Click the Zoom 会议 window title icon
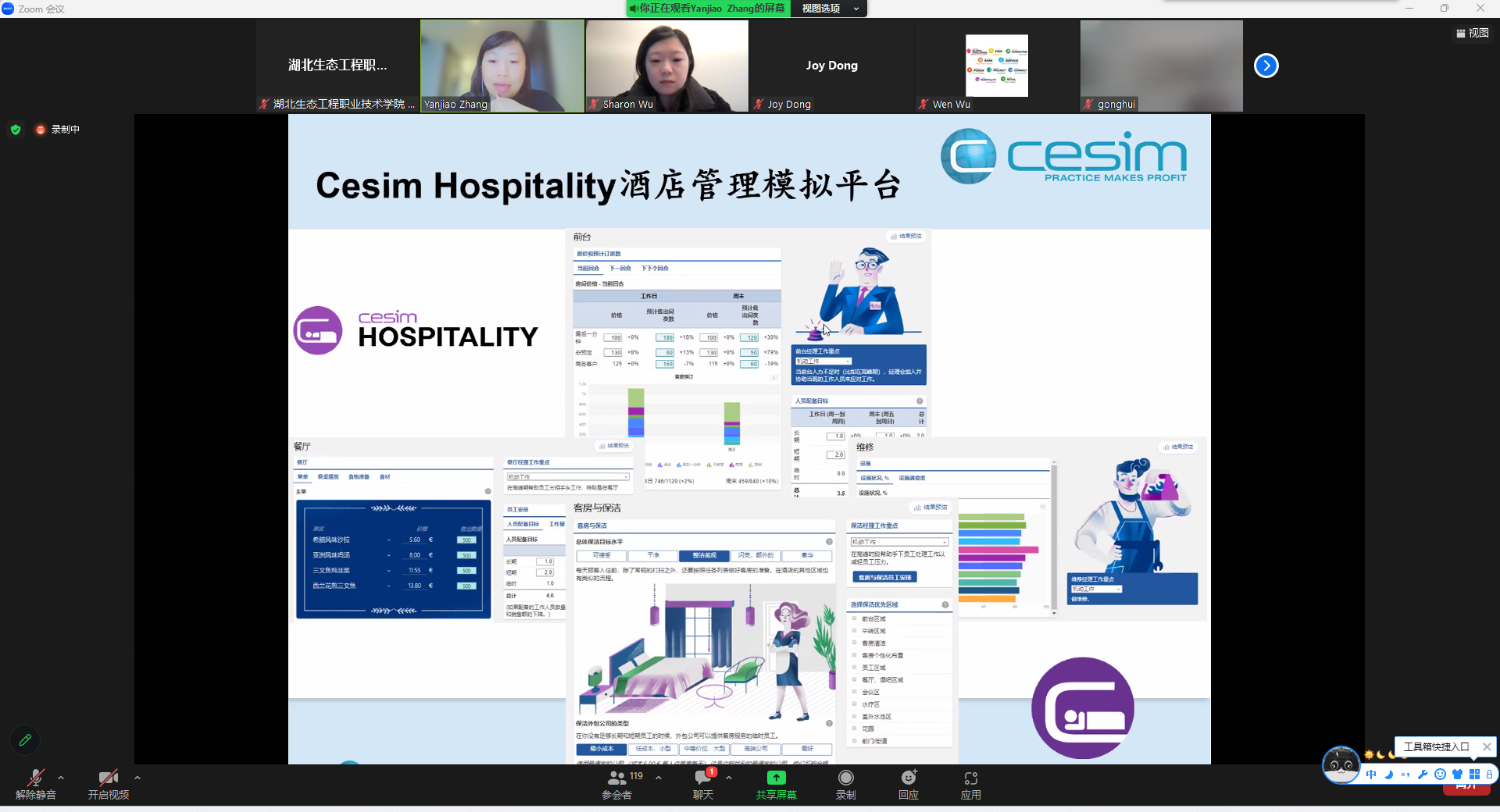Viewport: 1500px width, 812px height. [8, 9]
